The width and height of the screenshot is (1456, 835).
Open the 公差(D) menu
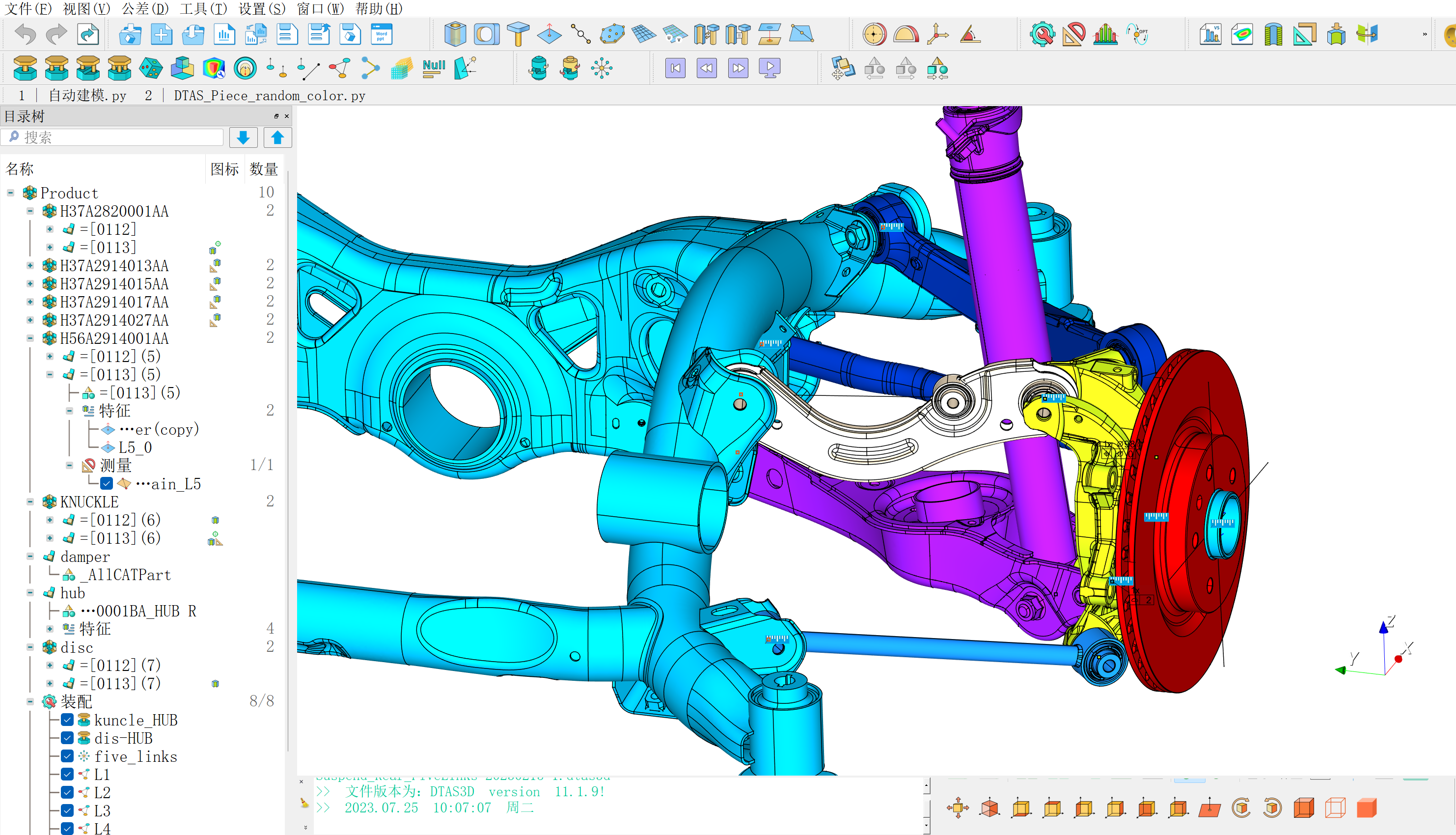(x=145, y=9)
